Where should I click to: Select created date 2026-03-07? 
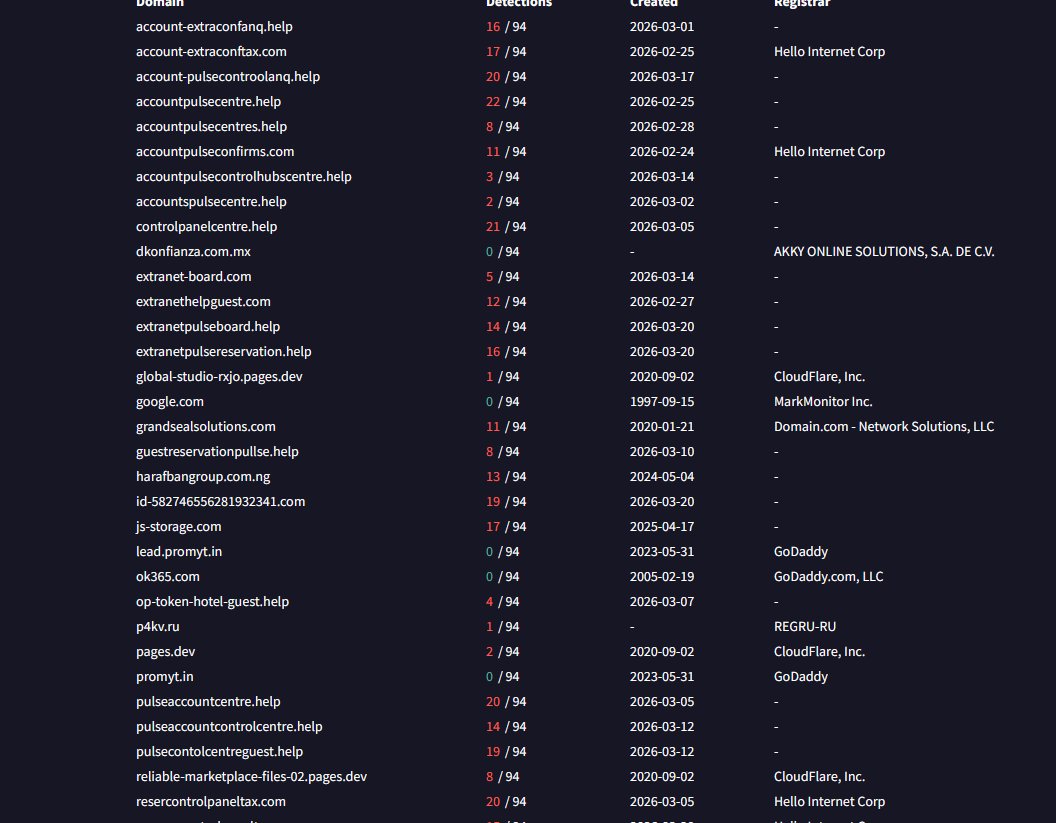662,601
